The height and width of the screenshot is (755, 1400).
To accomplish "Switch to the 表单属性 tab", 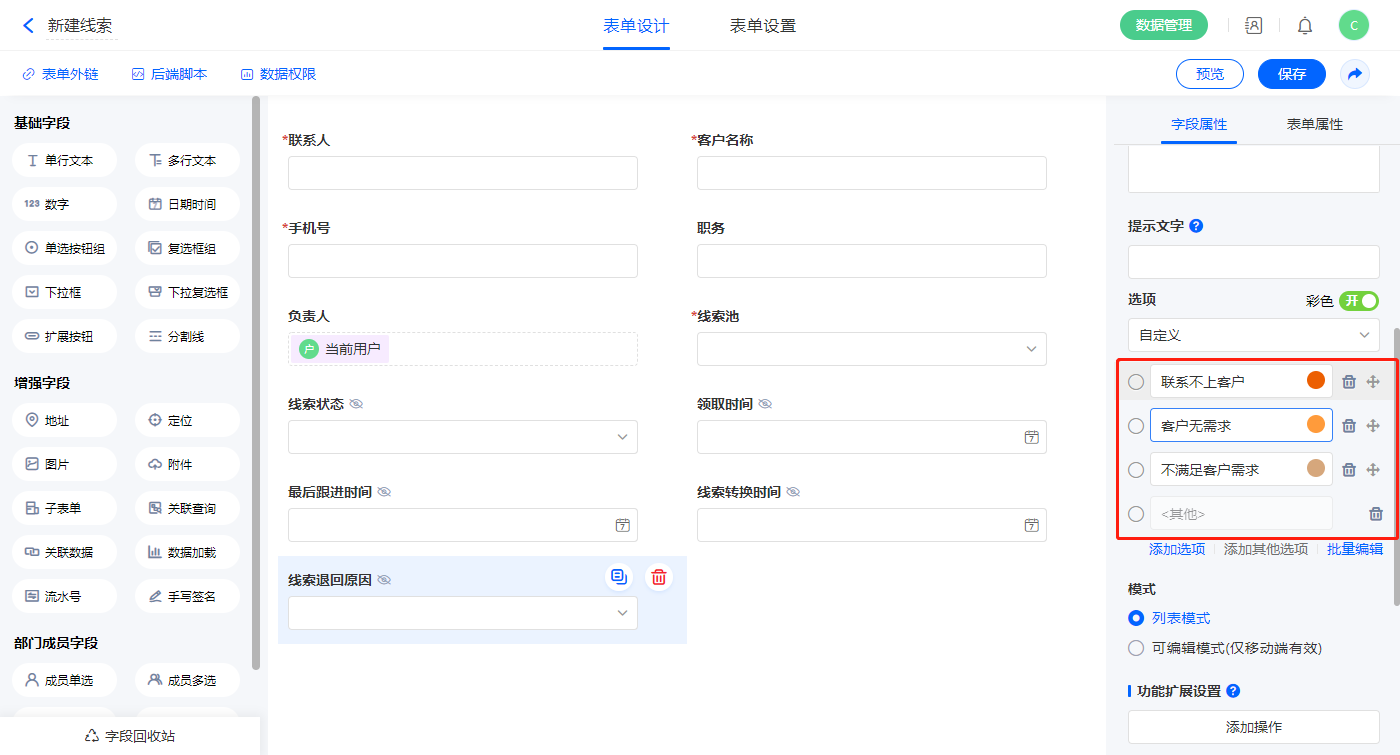I will pyautogui.click(x=1314, y=124).
